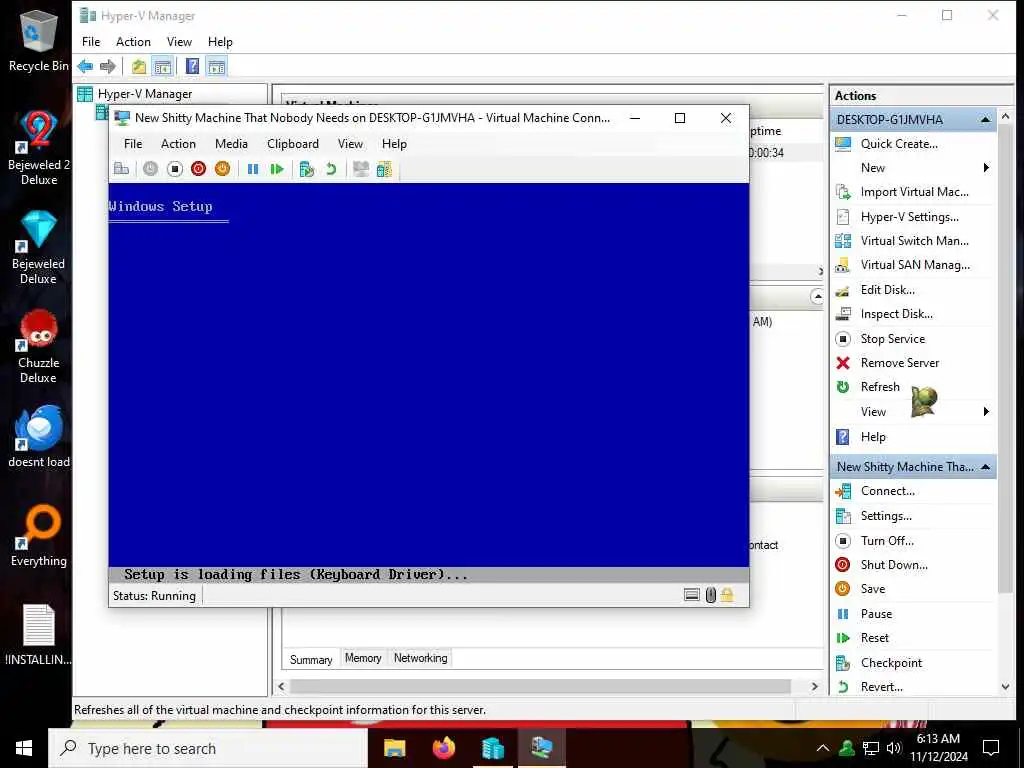The height and width of the screenshot is (768, 1024).
Task: Select Hyper-V Manager root tree node
Action: [x=144, y=94]
